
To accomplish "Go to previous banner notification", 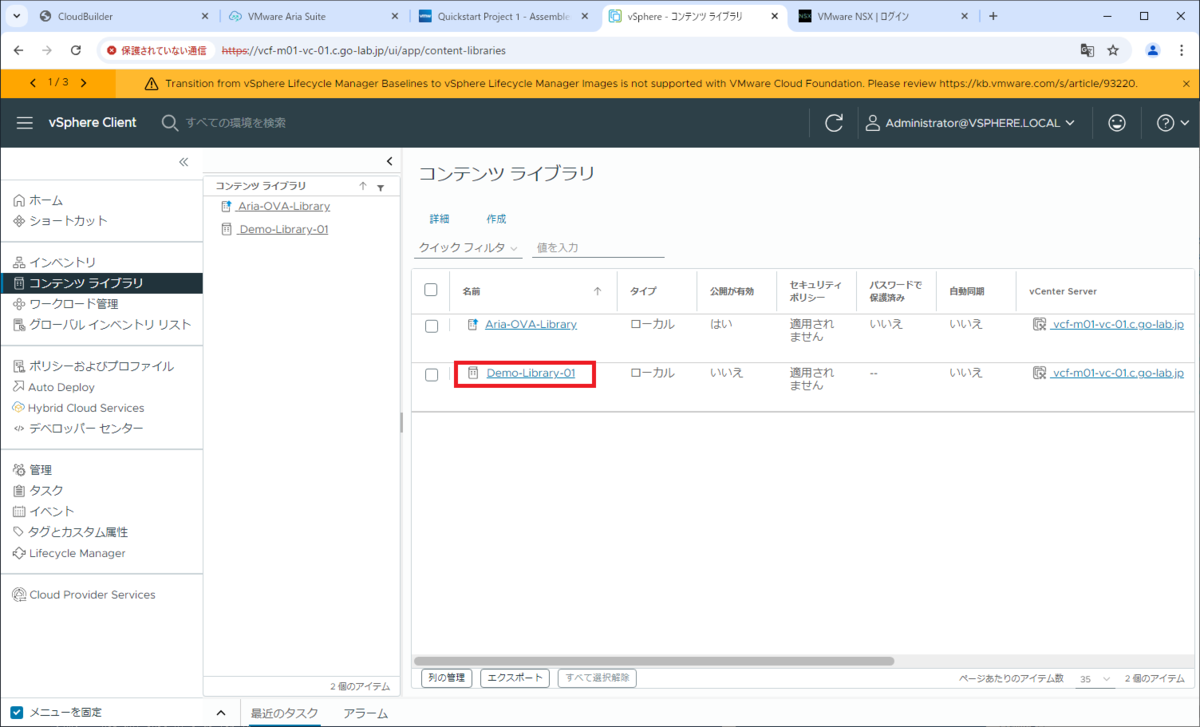I will tap(34, 83).
